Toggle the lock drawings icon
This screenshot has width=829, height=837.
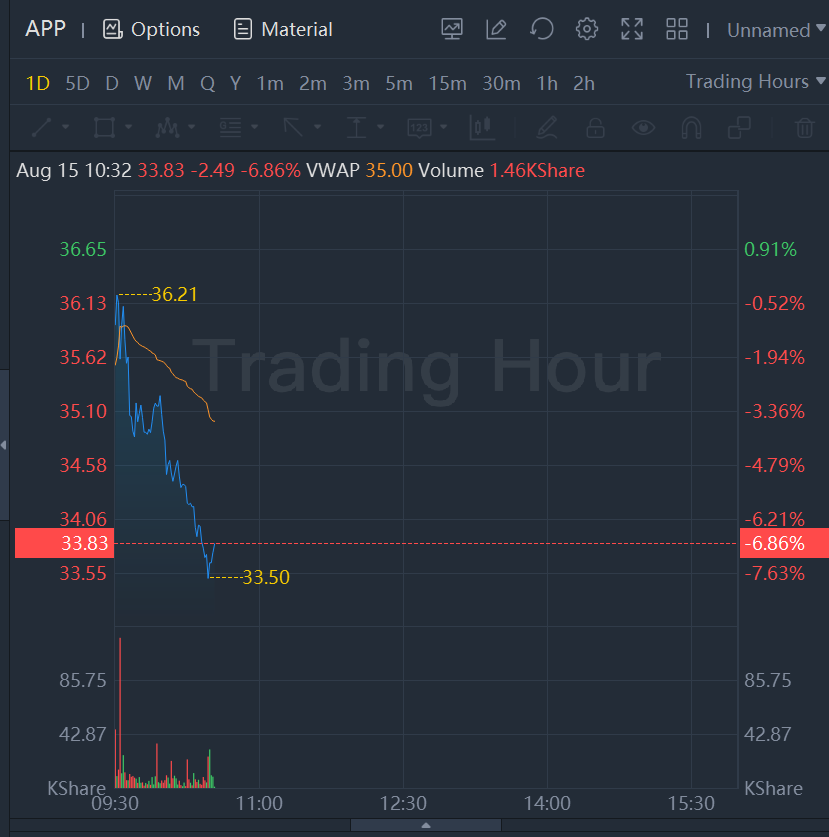(x=595, y=127)
